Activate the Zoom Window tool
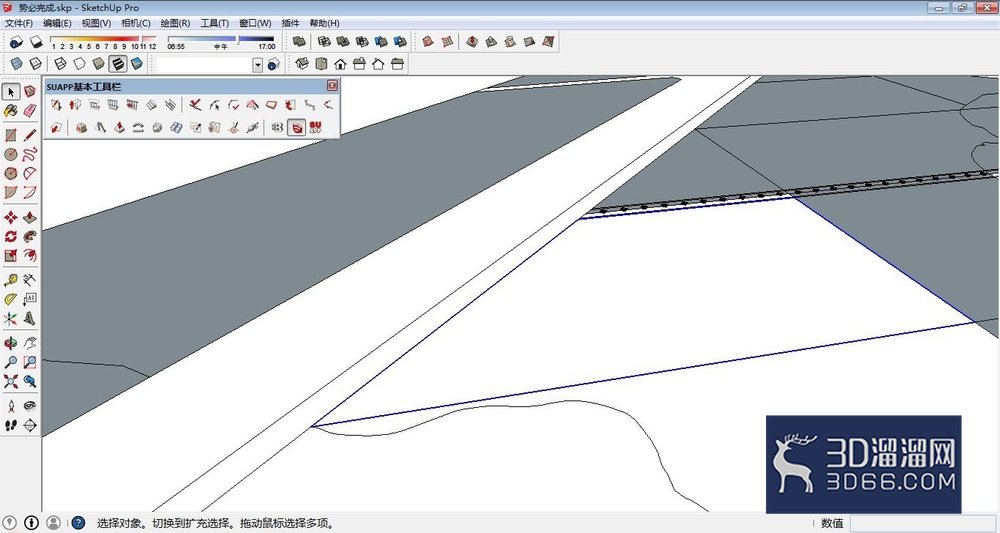Viewport: 1000px width, 533px height. coord(30,362)
